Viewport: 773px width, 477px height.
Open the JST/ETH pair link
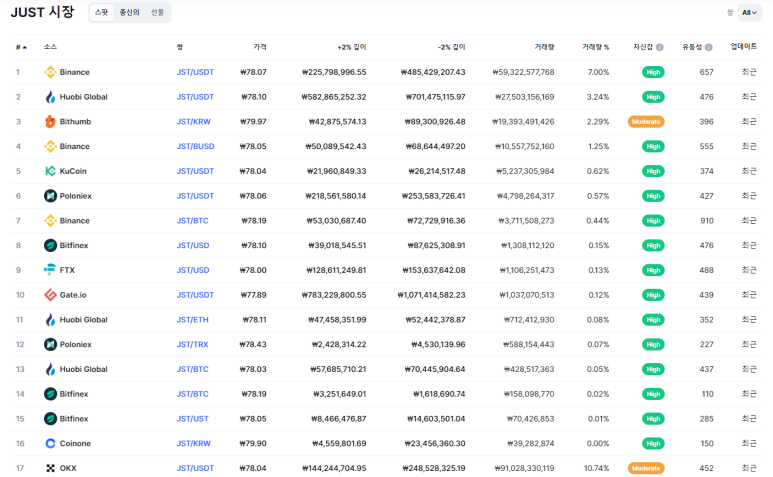193,320
